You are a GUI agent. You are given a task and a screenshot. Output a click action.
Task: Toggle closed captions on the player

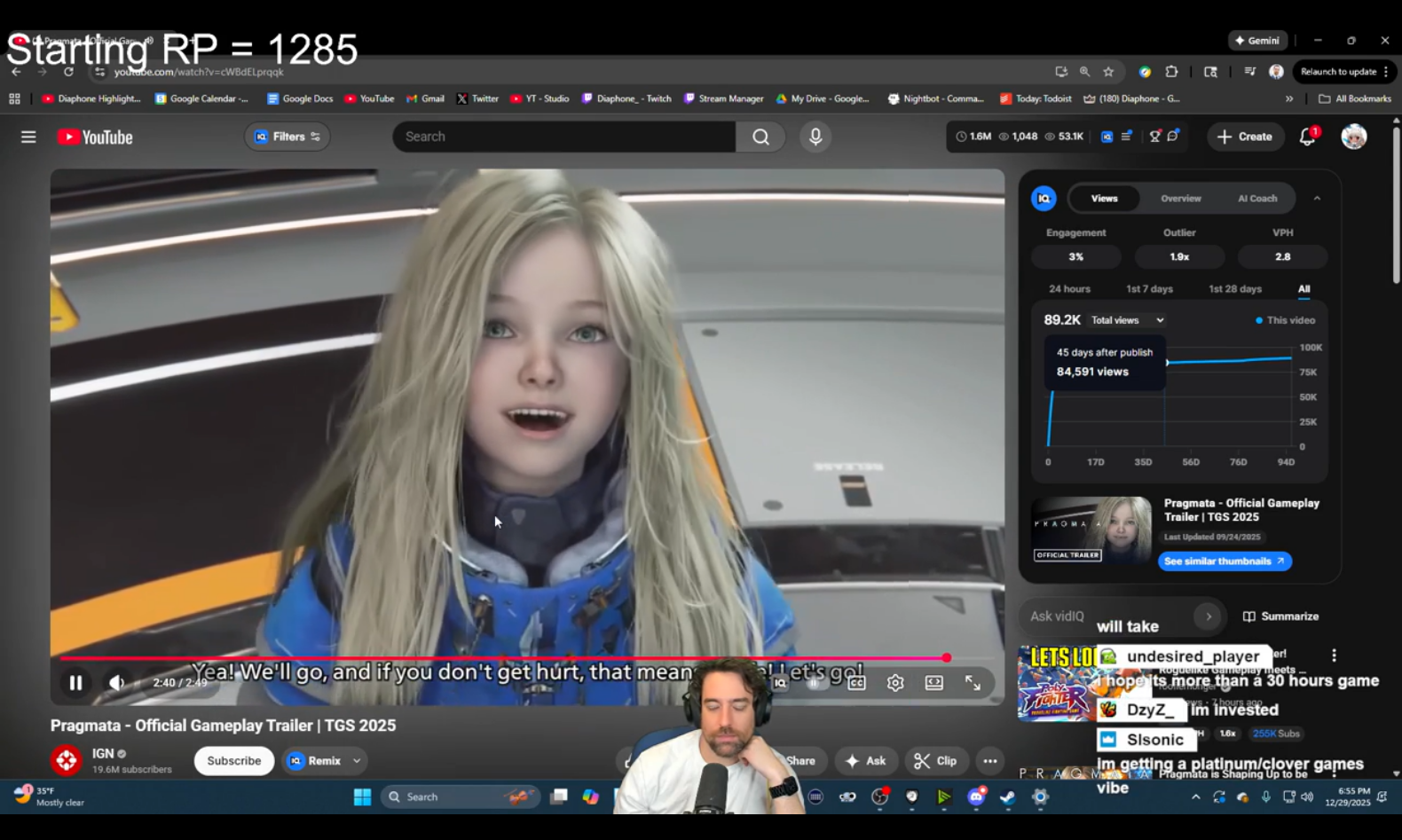pos(856,682)
